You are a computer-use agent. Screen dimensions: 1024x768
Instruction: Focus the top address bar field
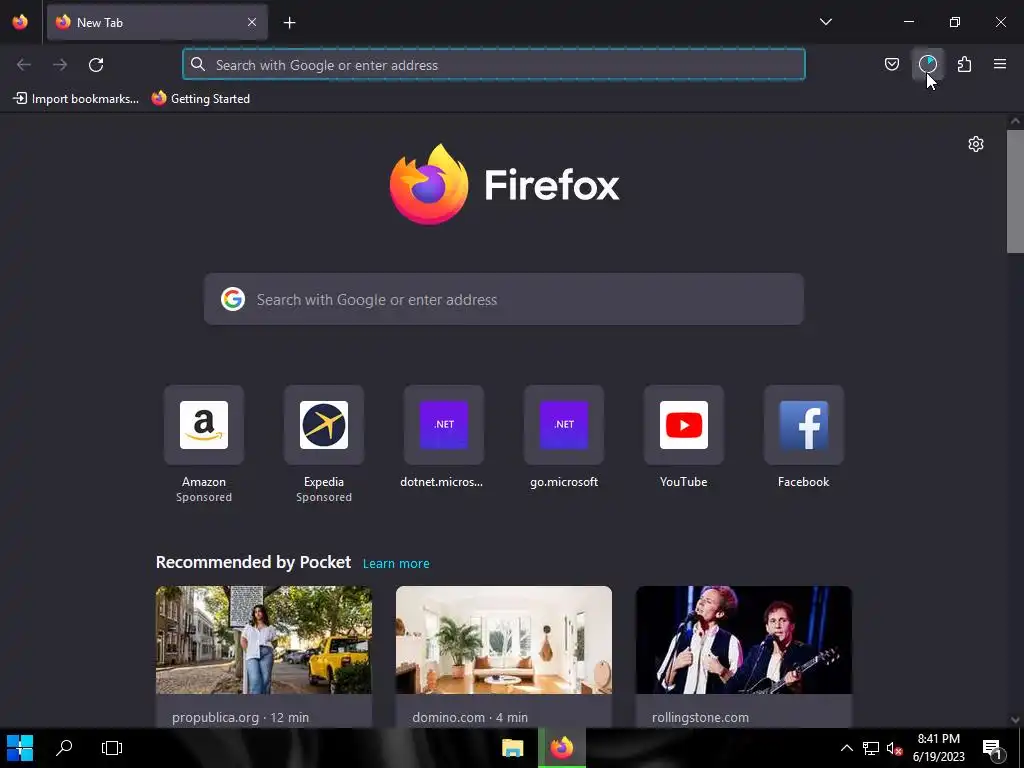coord(494,65)
